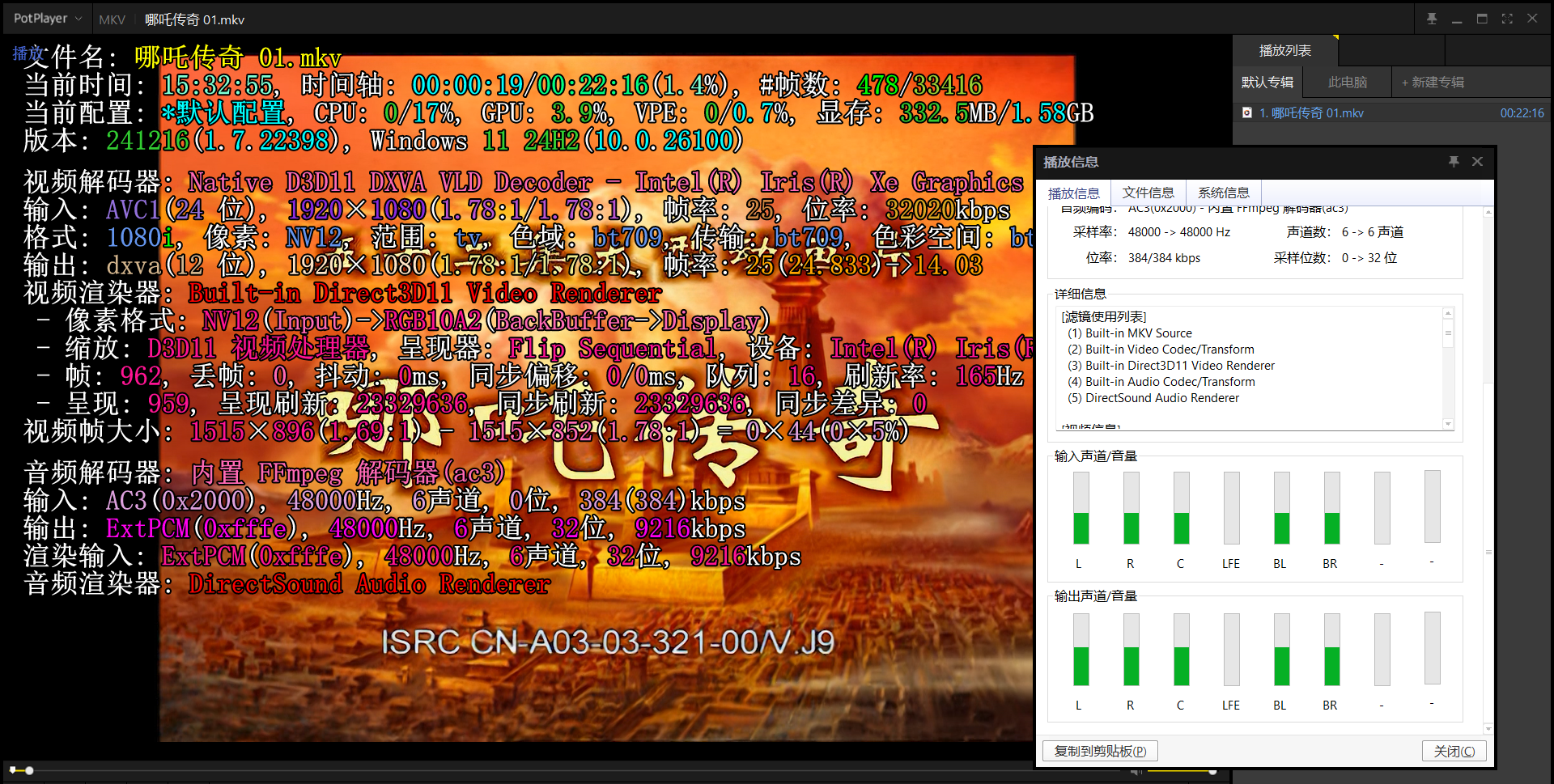Click the MKV format label in title bar
1554x784 pixels.
pyautogui.click(x=112, y=19)
